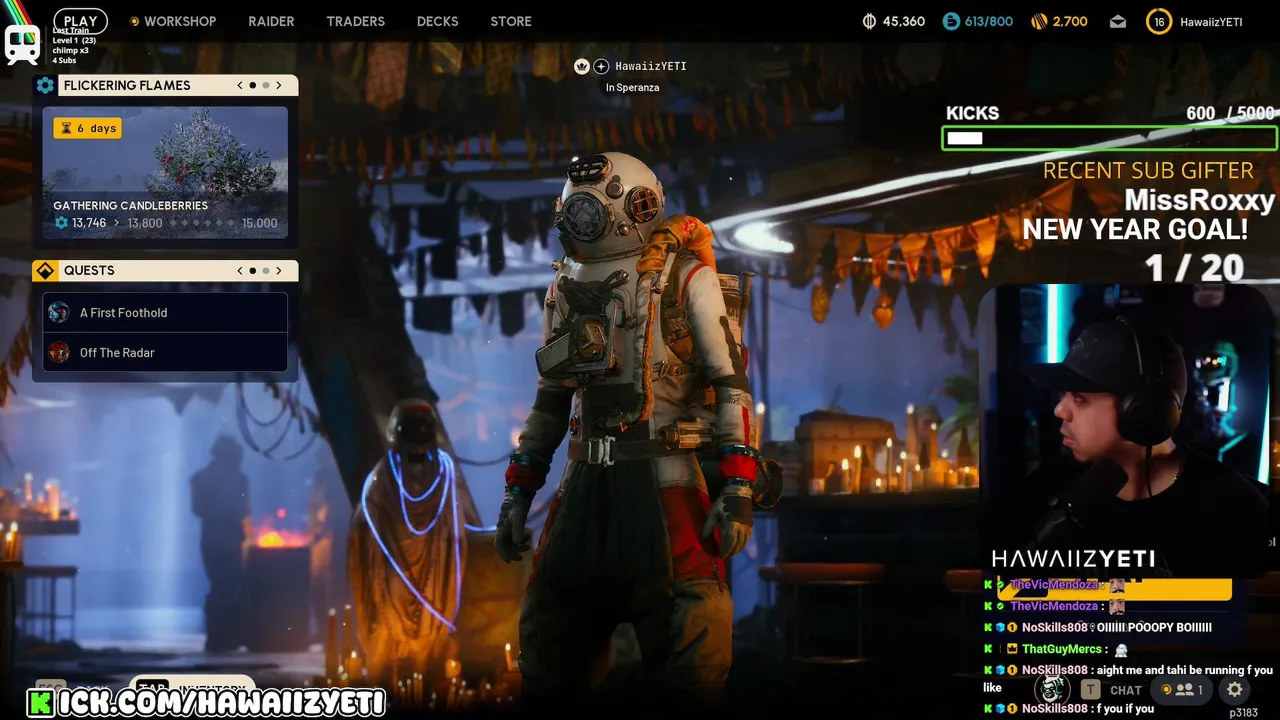Open the settings gear icon at bottom right

1234,689
